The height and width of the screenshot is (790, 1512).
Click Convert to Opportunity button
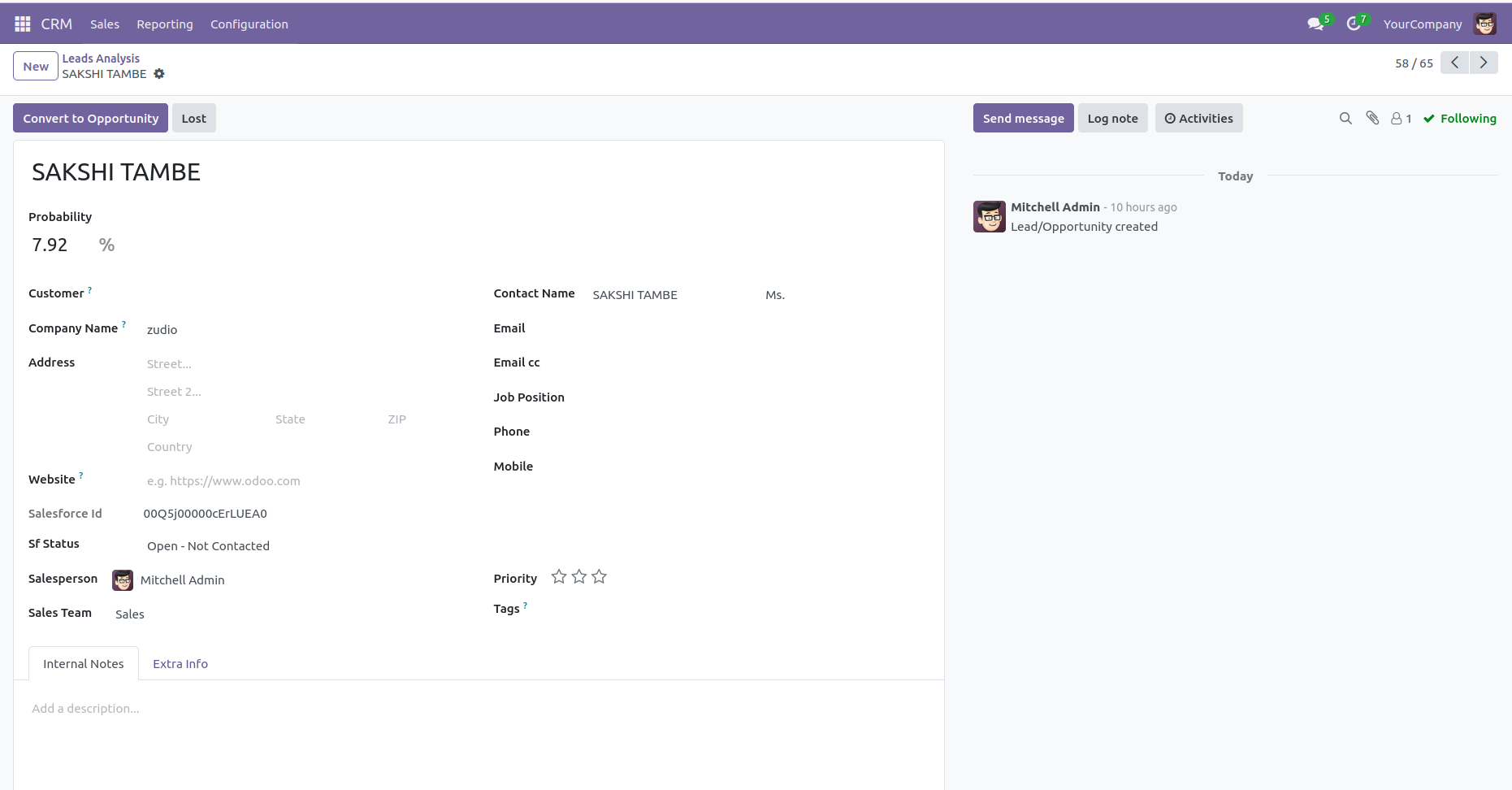(91, 119)
